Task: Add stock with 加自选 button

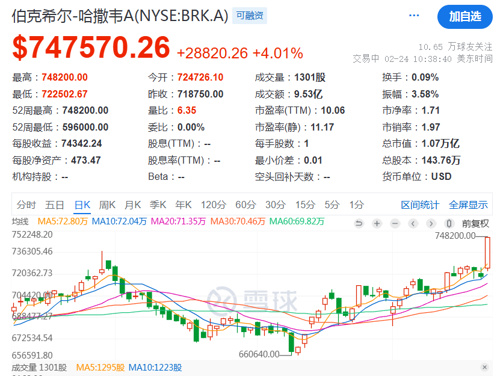Action: (x=465, y=16)
